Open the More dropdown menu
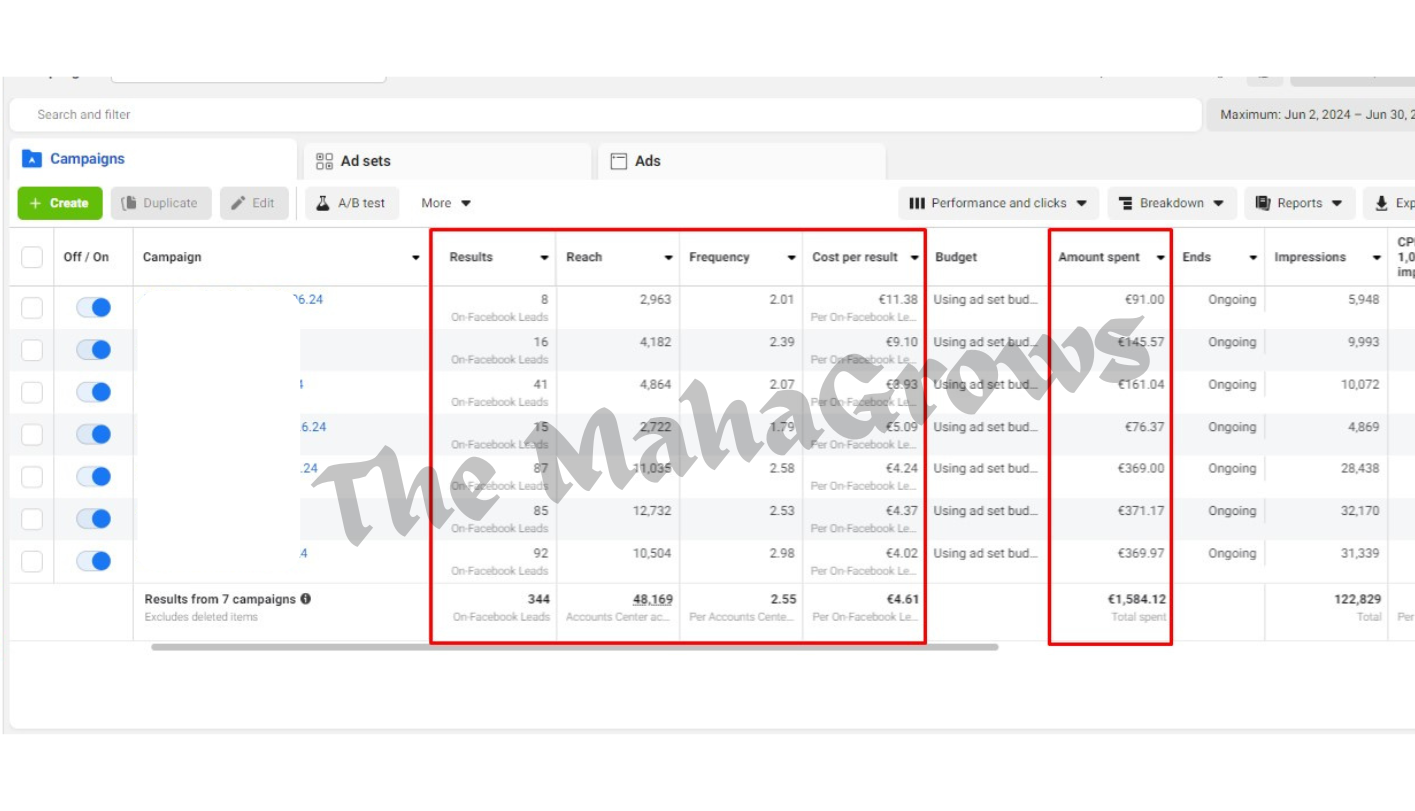The height and width of the screenshot is (811, 1415). tap(445, 203)
